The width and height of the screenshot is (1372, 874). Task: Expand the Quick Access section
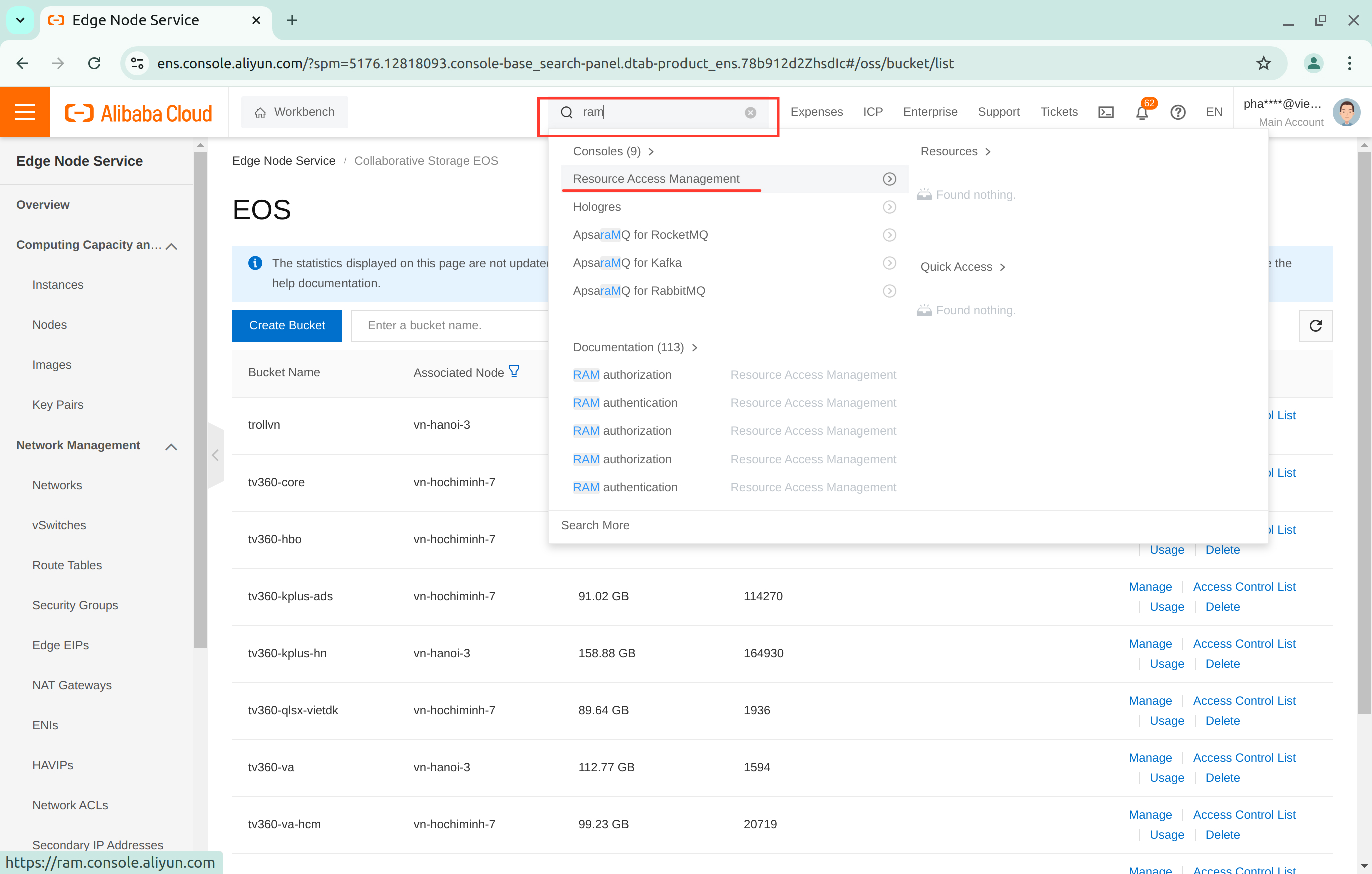coord(963,267)
